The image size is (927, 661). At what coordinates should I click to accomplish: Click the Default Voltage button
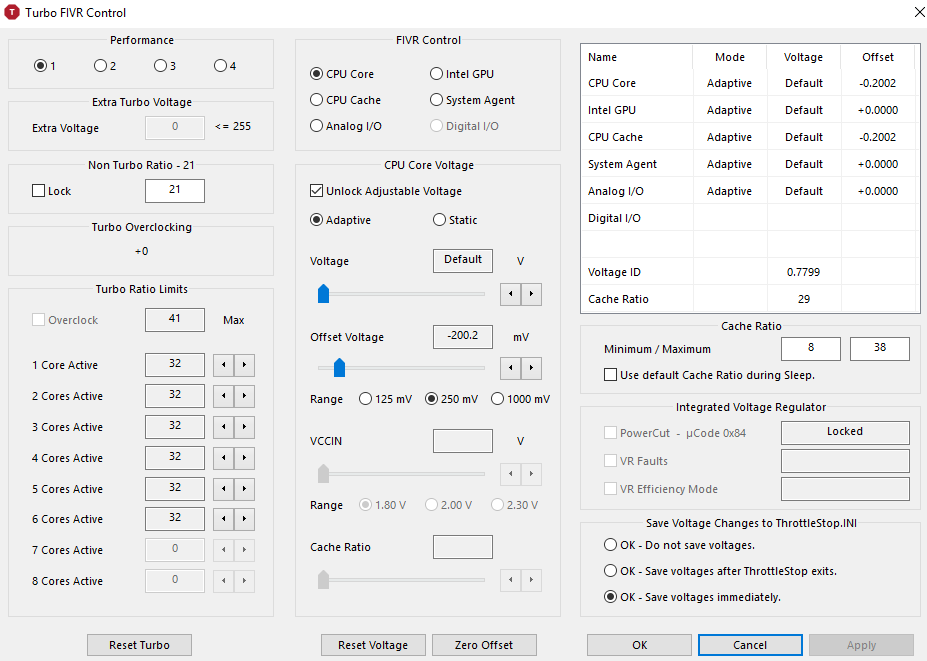pyautogui.click(x=463, y=261)
